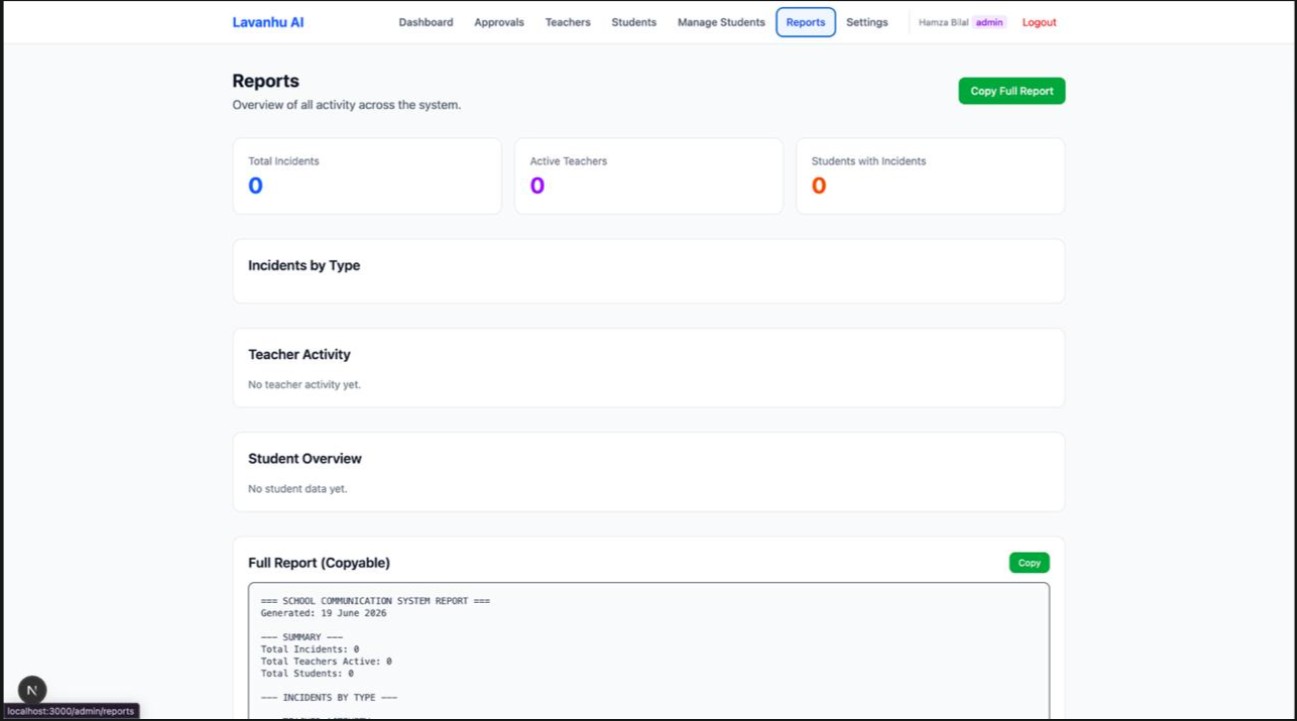Open the Dashboard nav item

426,22
